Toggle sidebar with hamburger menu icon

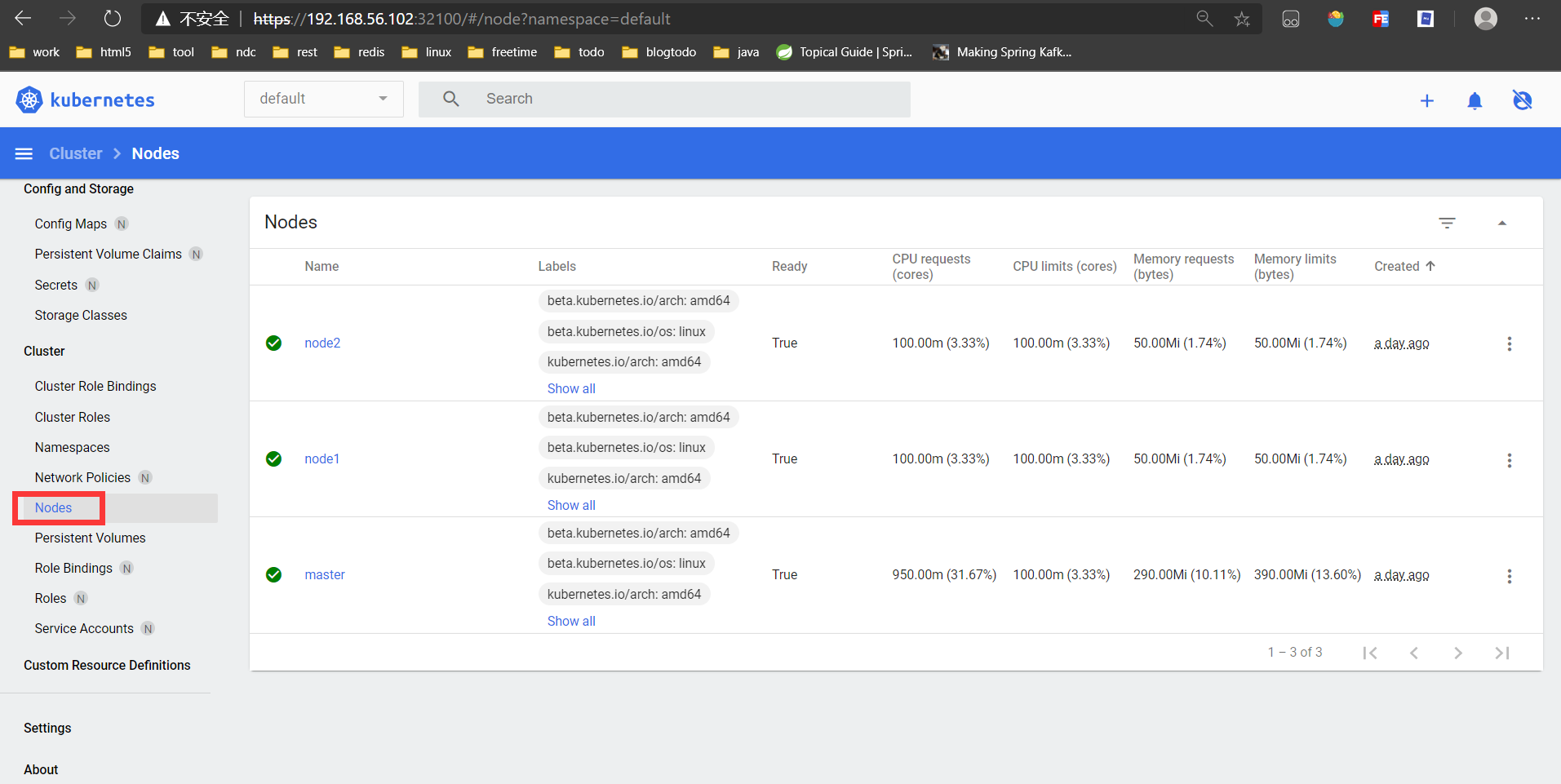(24, 153)
